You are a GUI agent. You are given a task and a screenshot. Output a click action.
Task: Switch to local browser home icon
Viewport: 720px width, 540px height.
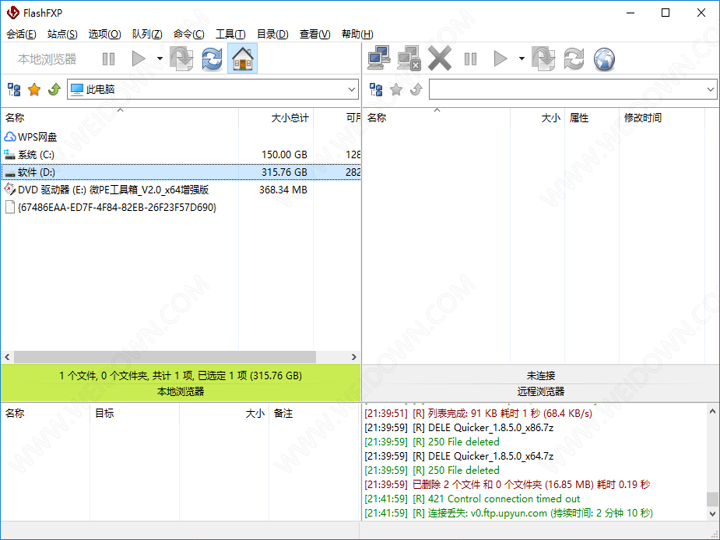[x=242, y=59]
